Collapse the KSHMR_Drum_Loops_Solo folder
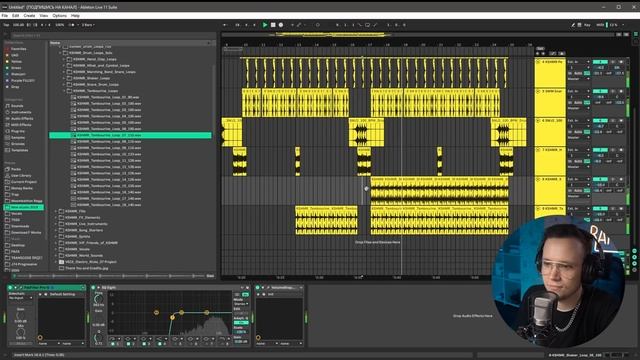This screenshot has height=360, width=640. [x=60, y=53]
